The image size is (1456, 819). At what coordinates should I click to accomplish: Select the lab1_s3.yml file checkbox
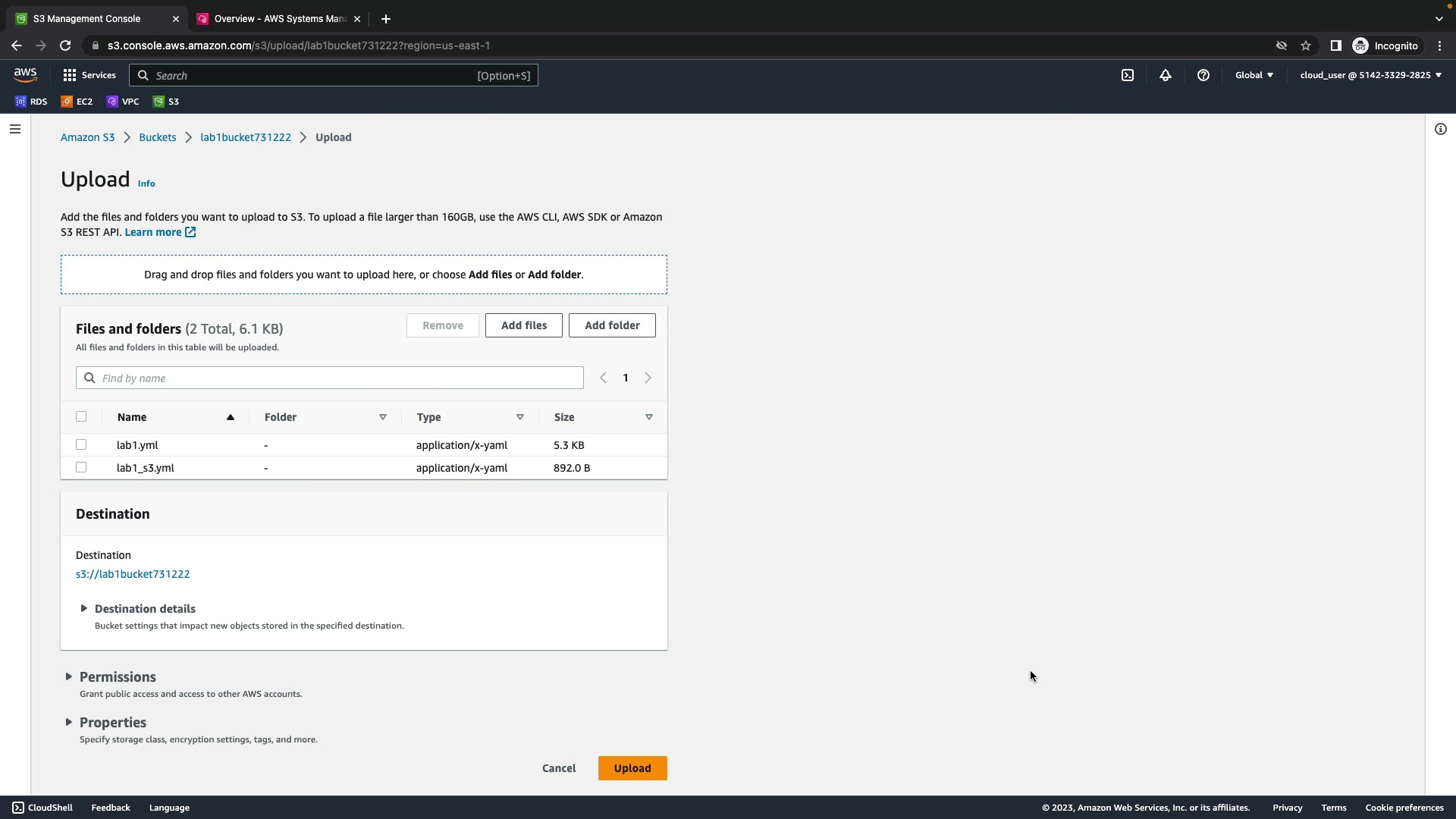click(x=81, y=468)
